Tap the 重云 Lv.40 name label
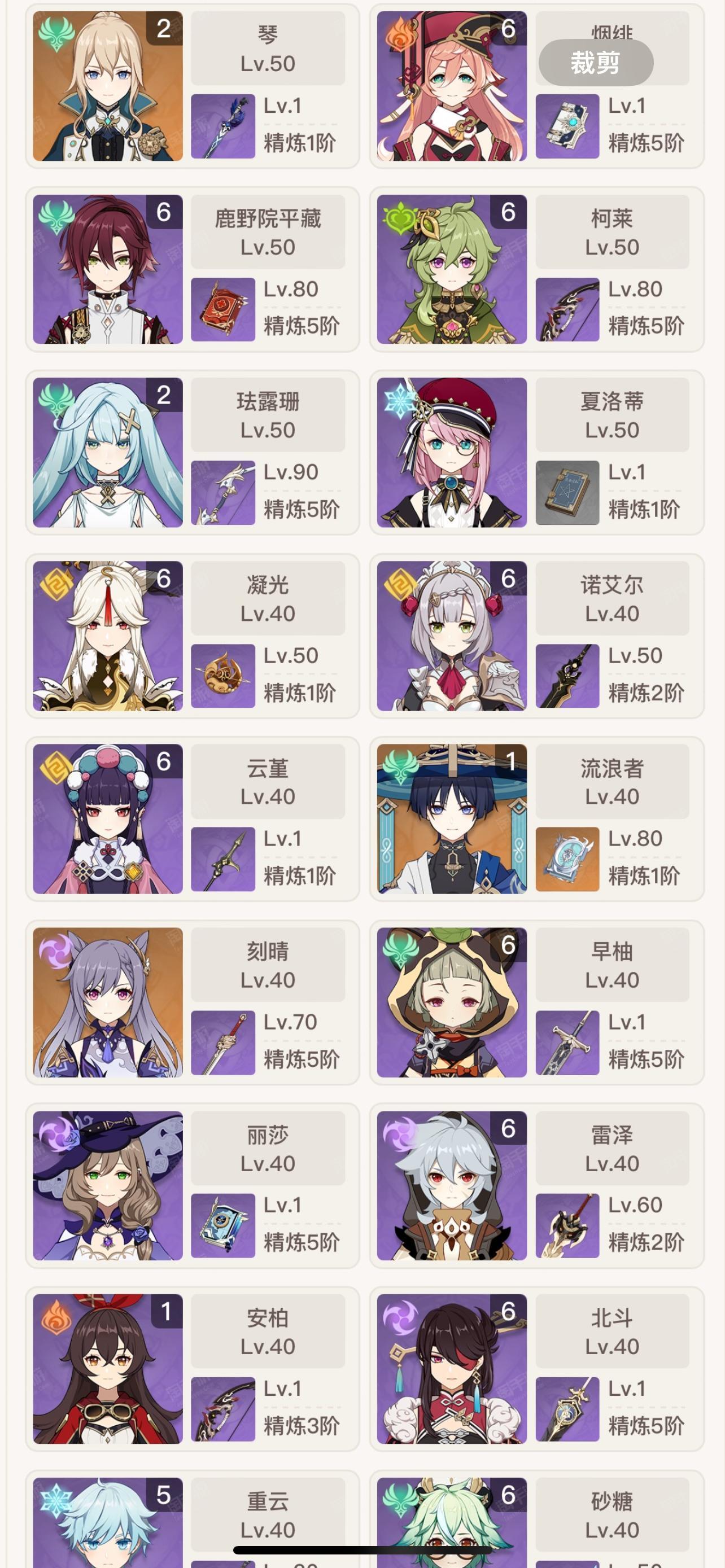Image resolution: width=725 pixels, height=1568 pixels. [268, 1514]
